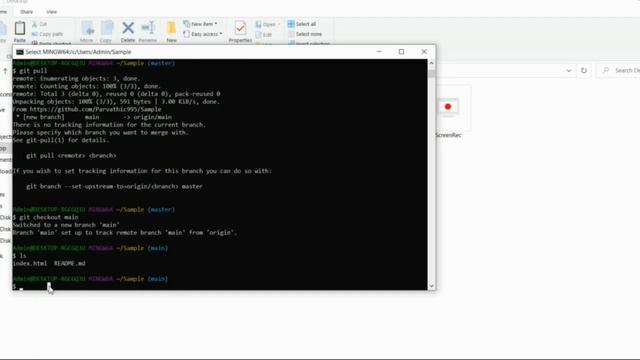Close the MINGW64 terminal window
This screenshot has height=360, width=640.
click(x=424, y=52)
